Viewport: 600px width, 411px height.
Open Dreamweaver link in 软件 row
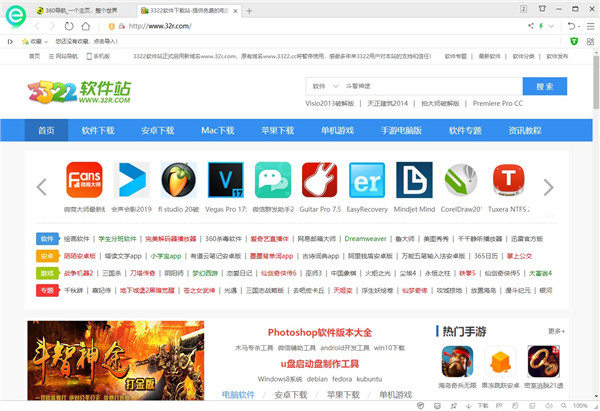coord(365,239)
